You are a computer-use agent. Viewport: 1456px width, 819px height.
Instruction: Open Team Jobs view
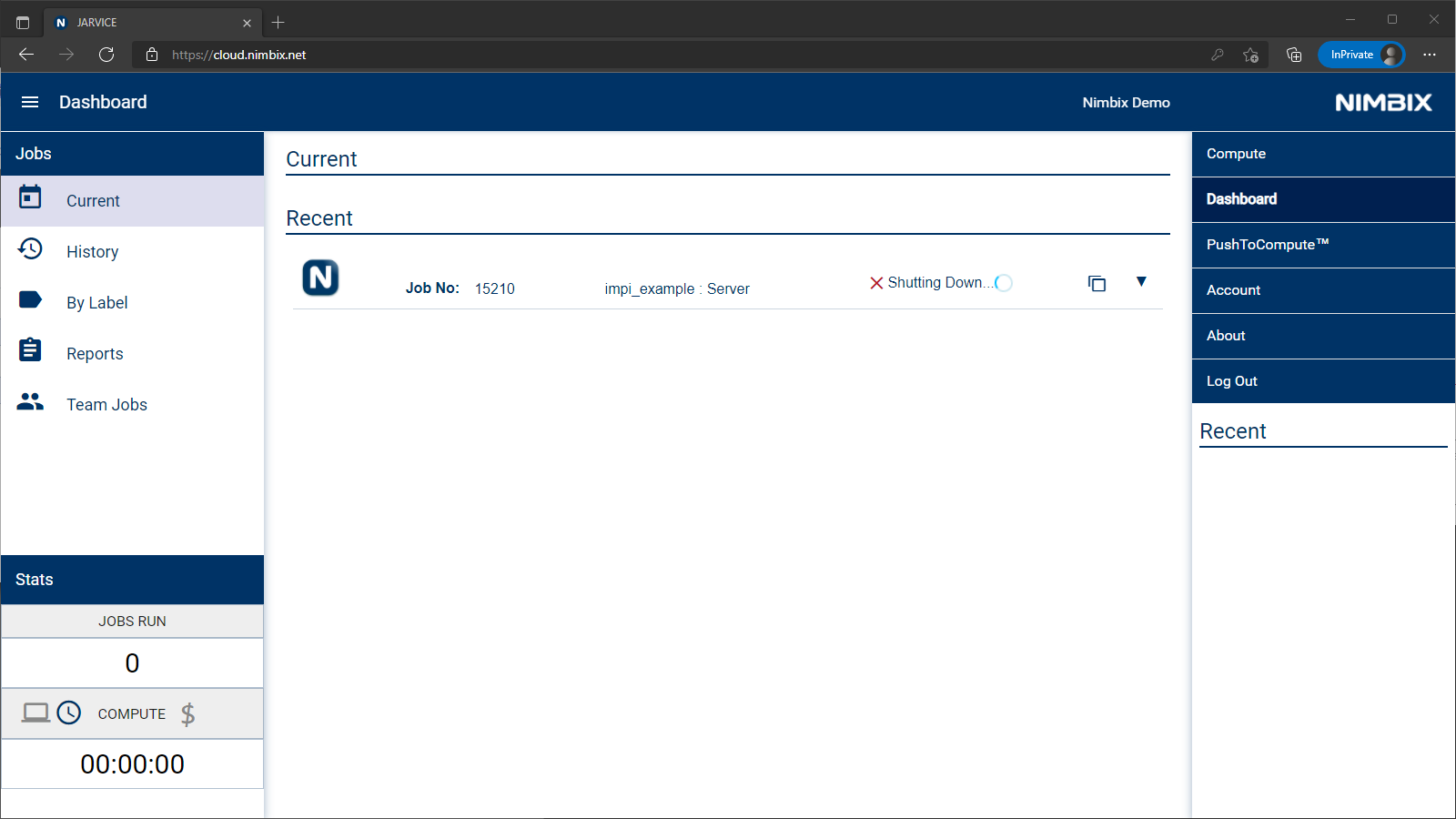pos(133,405)
